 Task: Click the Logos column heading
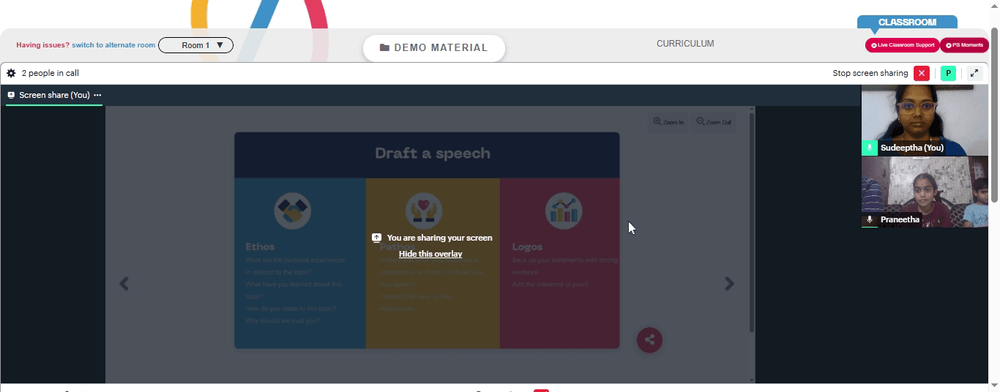click(527, 247)
